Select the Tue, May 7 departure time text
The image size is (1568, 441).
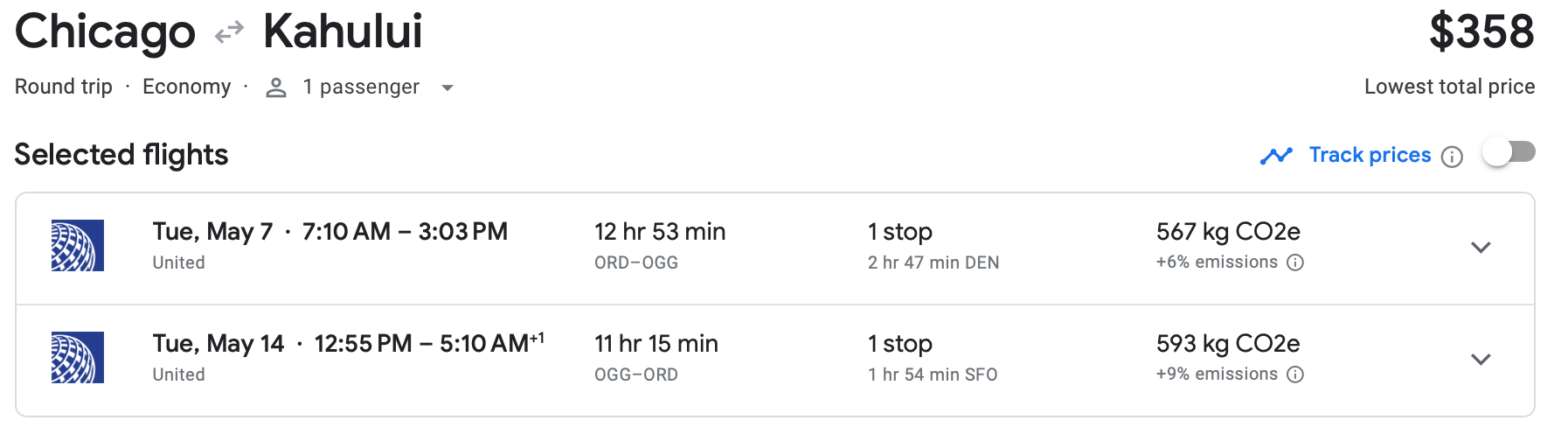coord(330,232)
